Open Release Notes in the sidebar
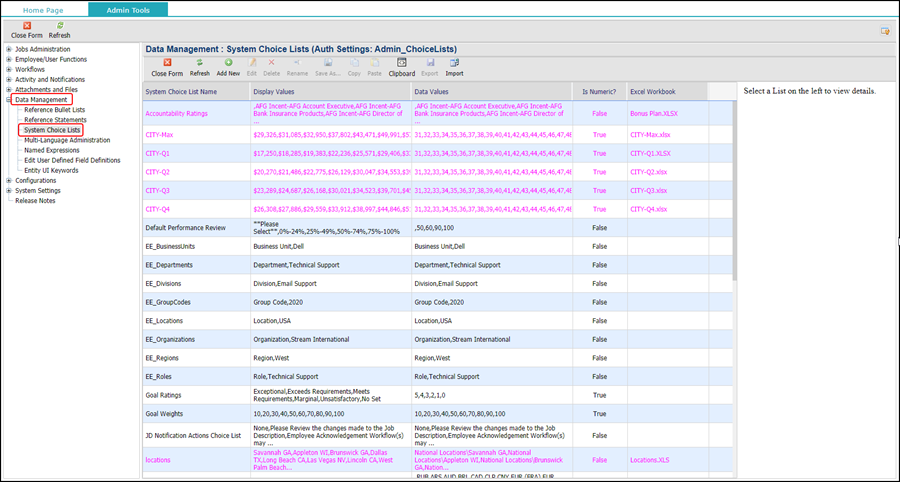Viewport: 900px width, 482px height. click(36, 200)
